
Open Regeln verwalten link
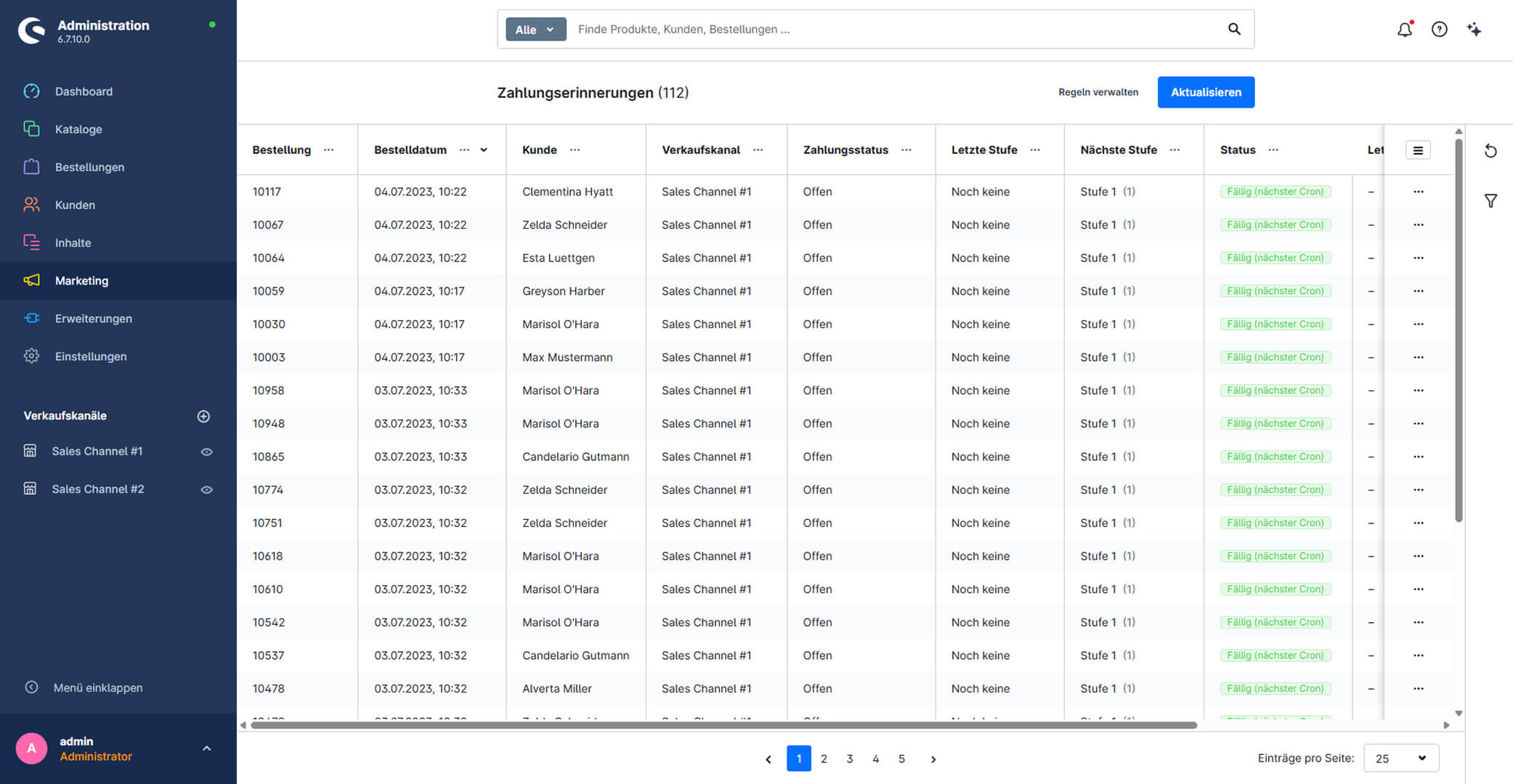pos(1098,92)
